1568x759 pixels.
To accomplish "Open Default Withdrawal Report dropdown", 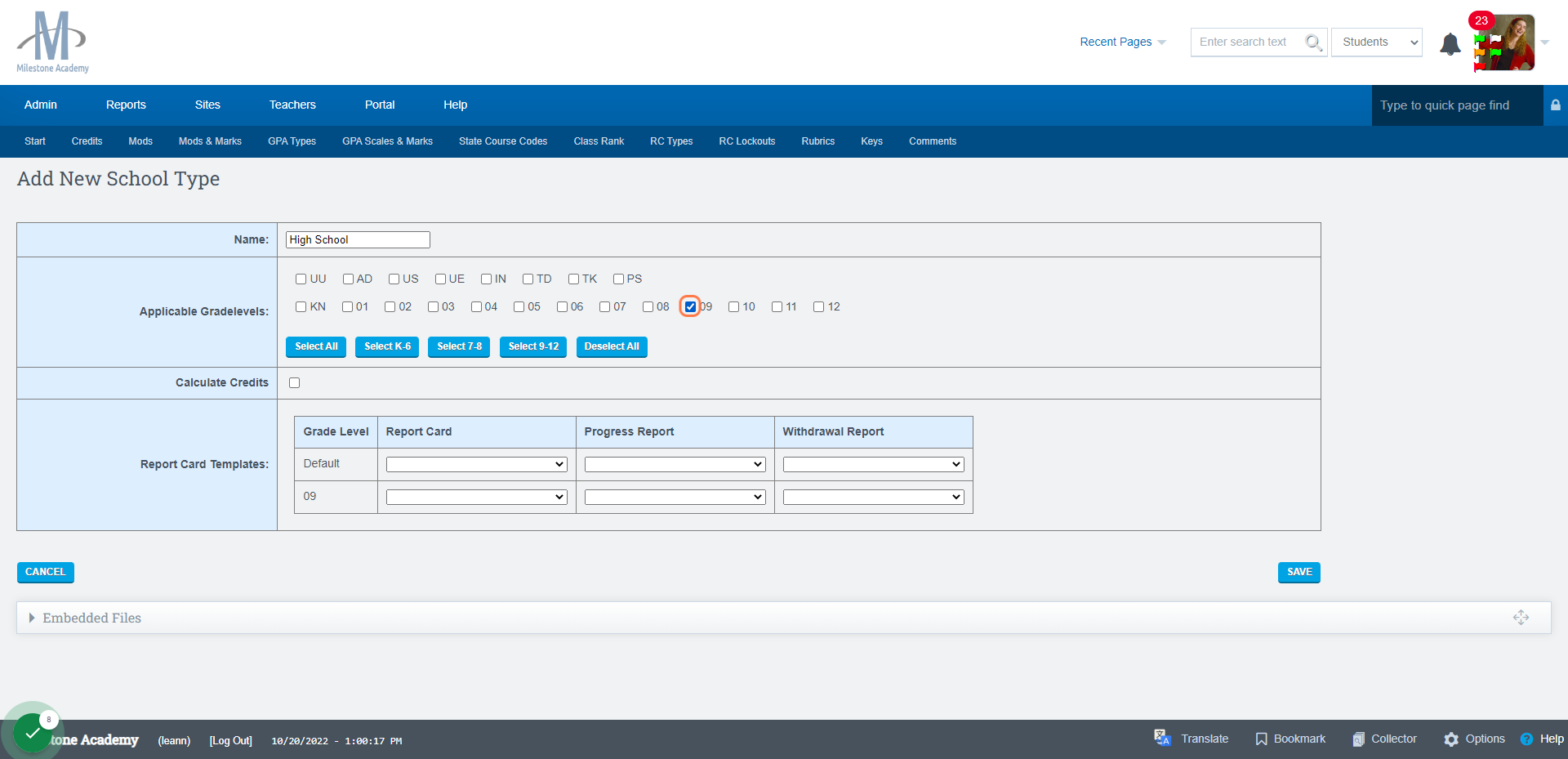I will (874, 464).
